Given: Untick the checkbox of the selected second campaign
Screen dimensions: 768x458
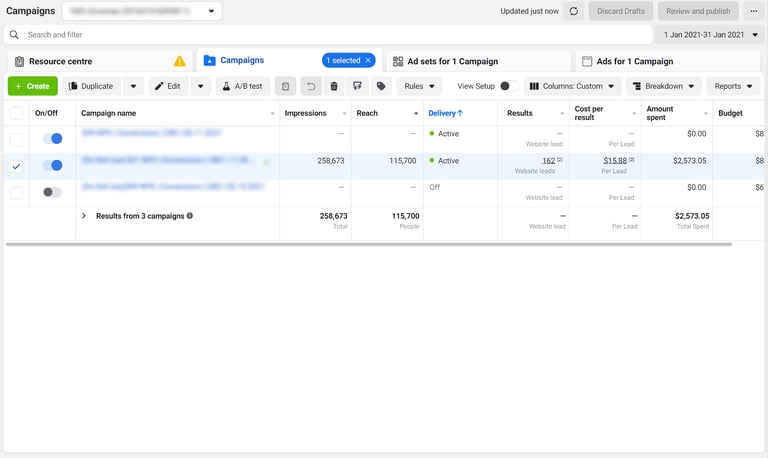Looking at the screenshot, I should click(16, 167).
